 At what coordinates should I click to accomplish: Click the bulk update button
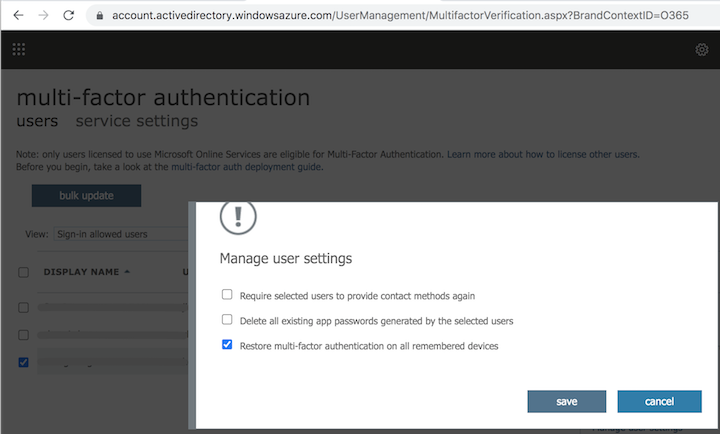86,196
